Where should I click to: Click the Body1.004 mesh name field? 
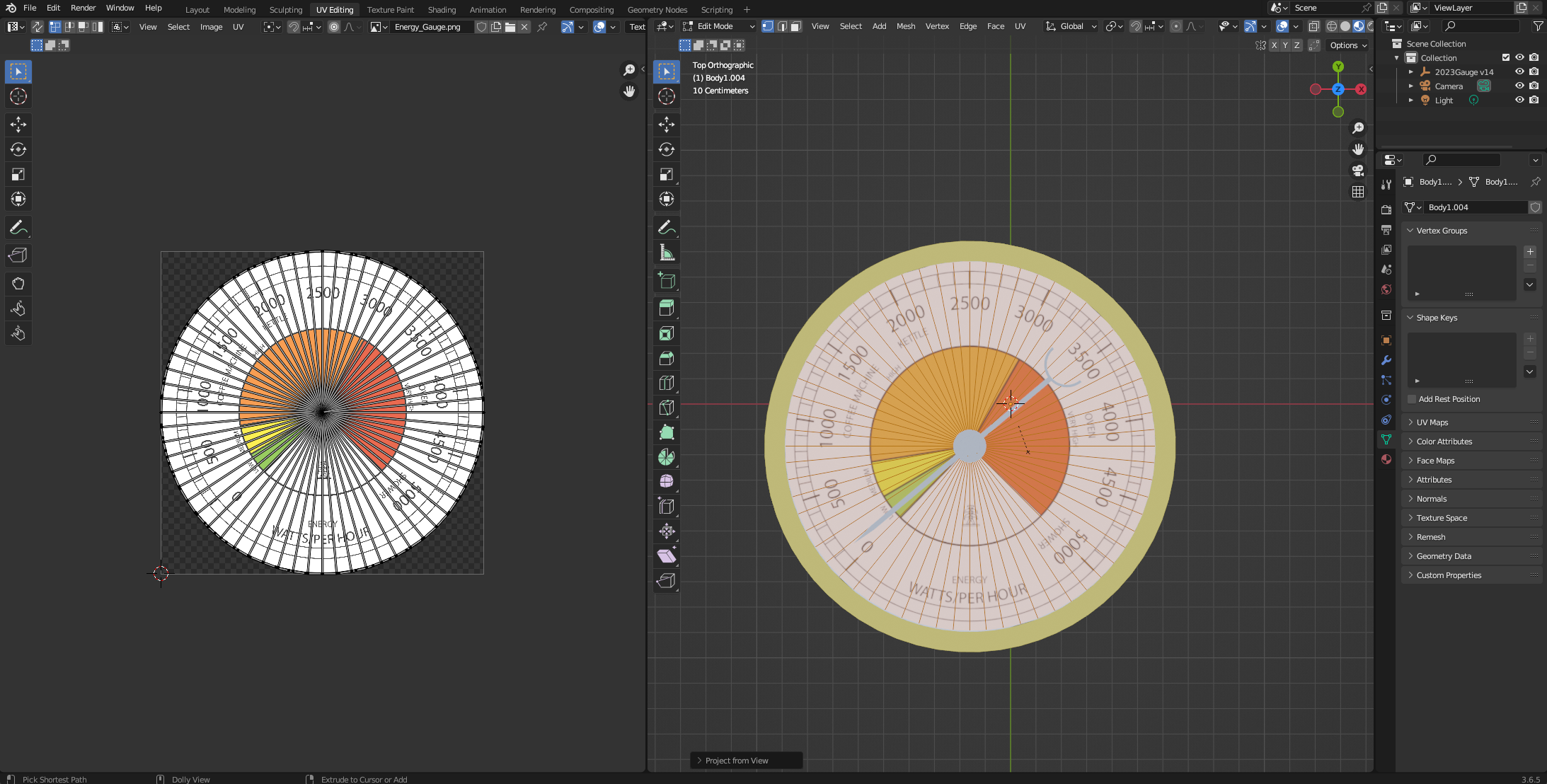pos(1475,207)
